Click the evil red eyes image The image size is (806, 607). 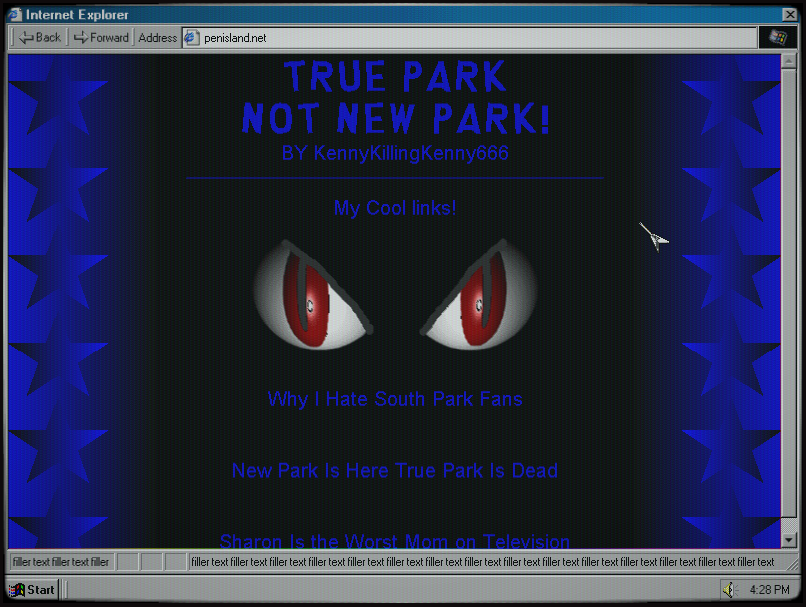395,295
